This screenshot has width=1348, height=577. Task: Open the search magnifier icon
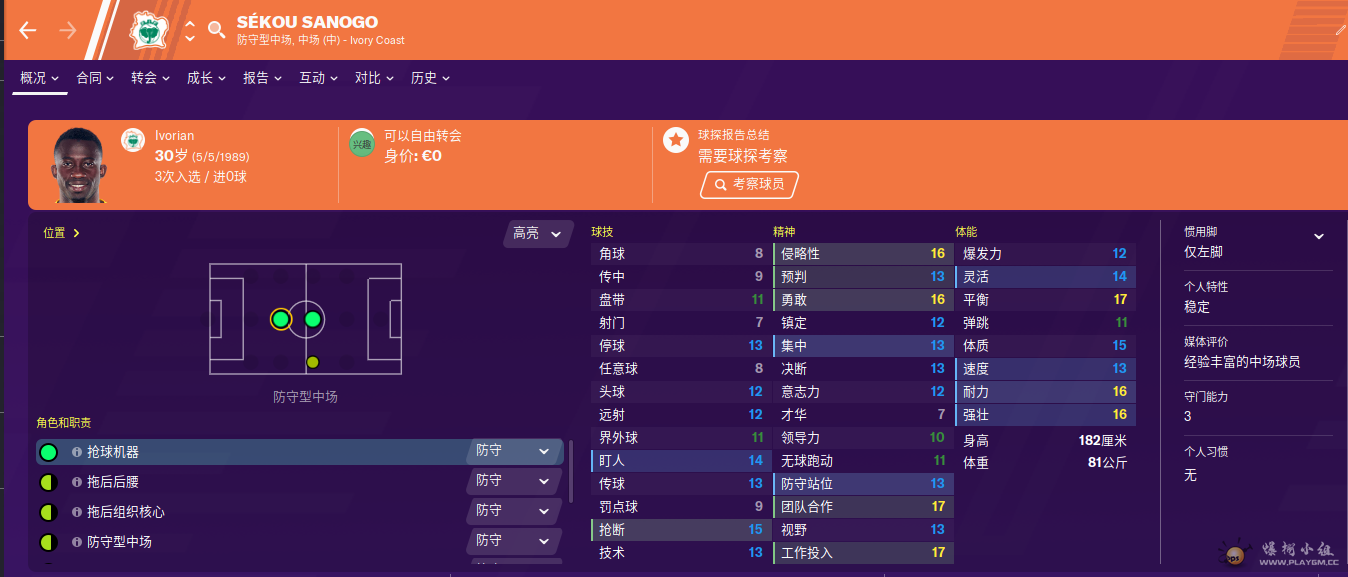click(x=216, y=30)
